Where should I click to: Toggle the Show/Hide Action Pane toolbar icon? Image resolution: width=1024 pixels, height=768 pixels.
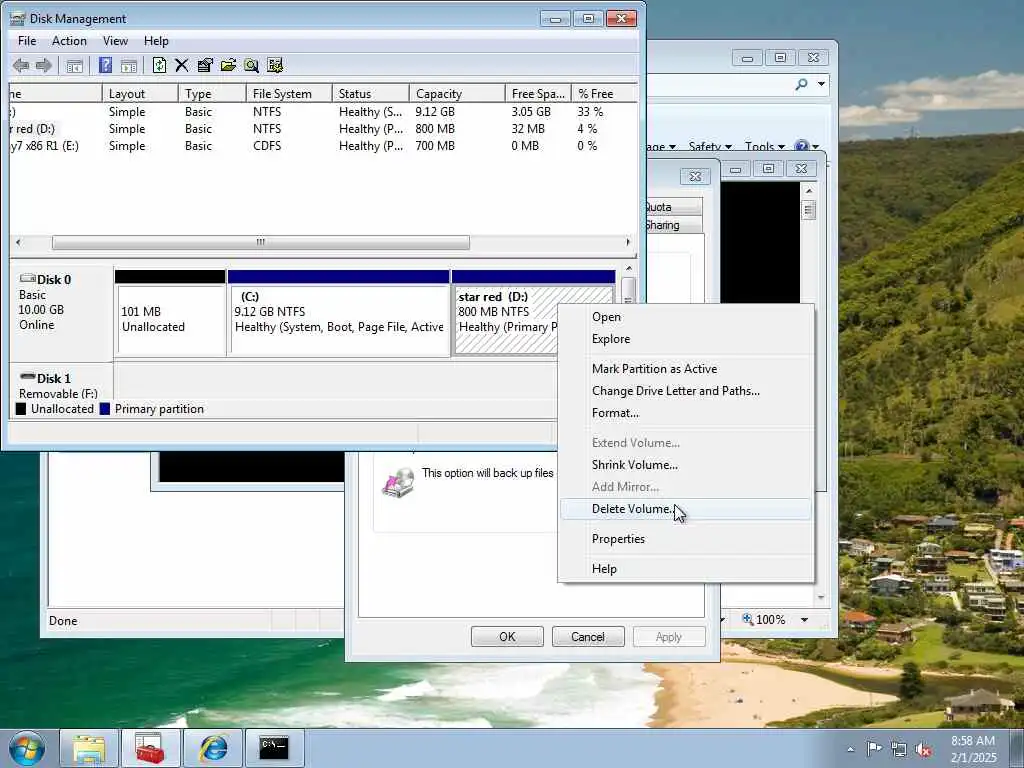(129, 65)
